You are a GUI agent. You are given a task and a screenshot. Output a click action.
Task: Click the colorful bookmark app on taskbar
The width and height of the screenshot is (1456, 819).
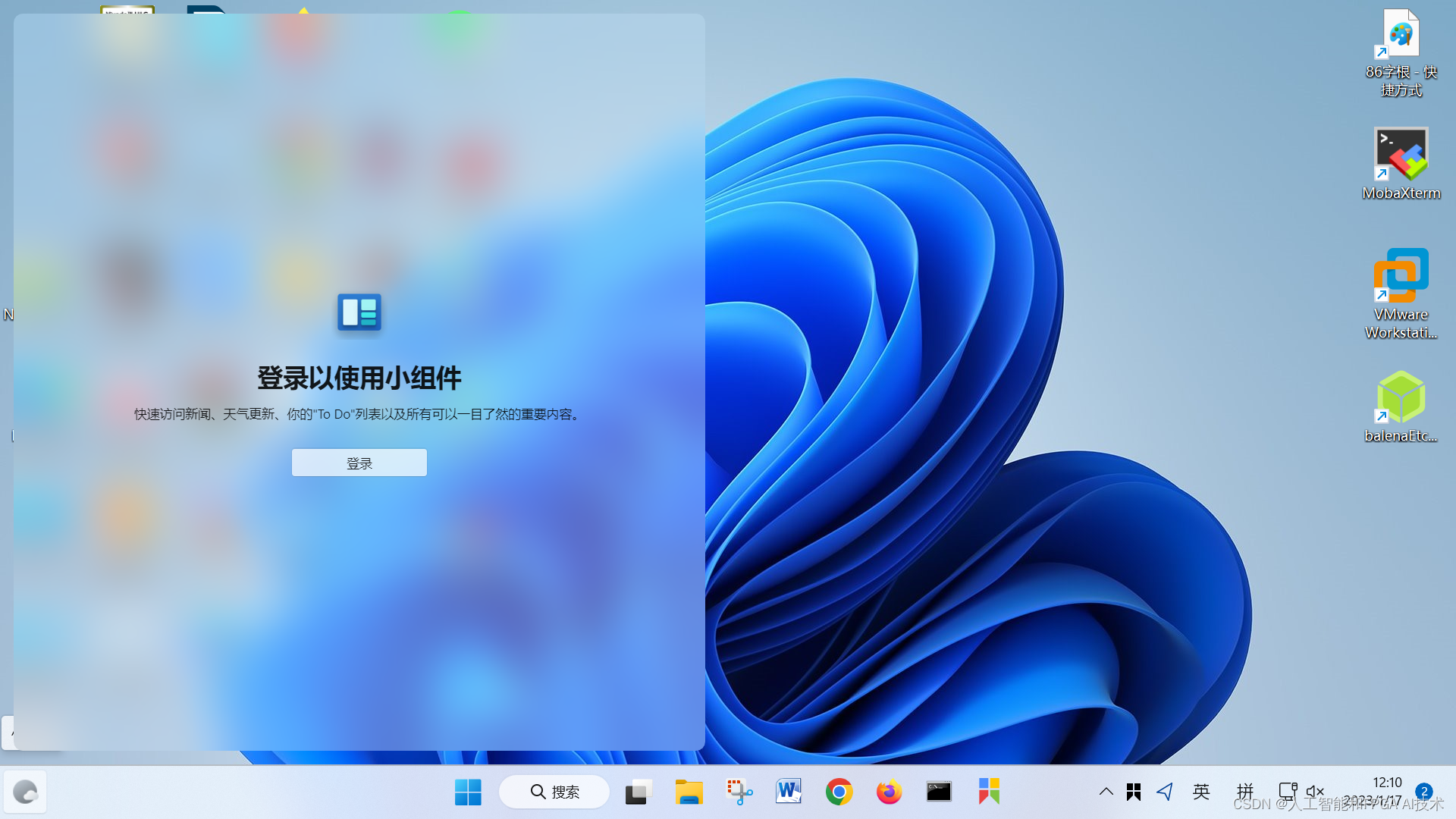tap(989, 792)
